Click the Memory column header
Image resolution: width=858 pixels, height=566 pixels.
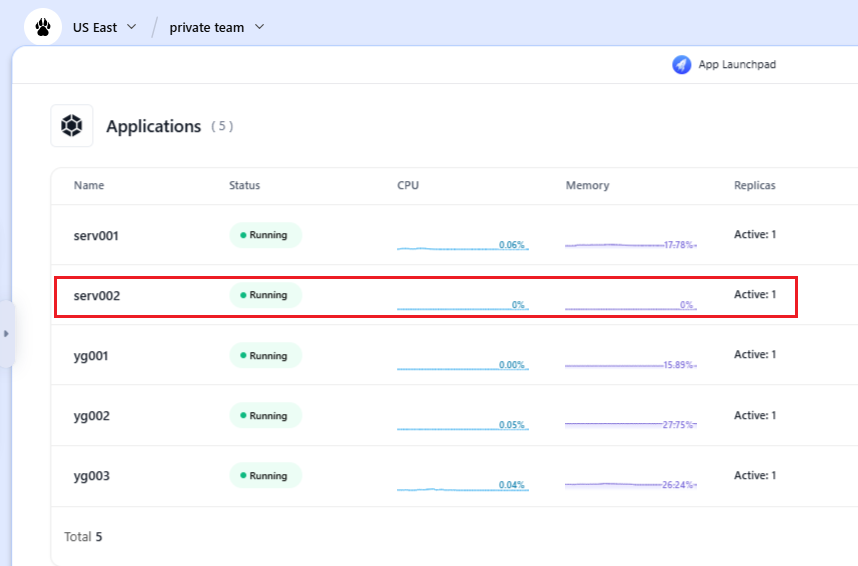(587, 186)
